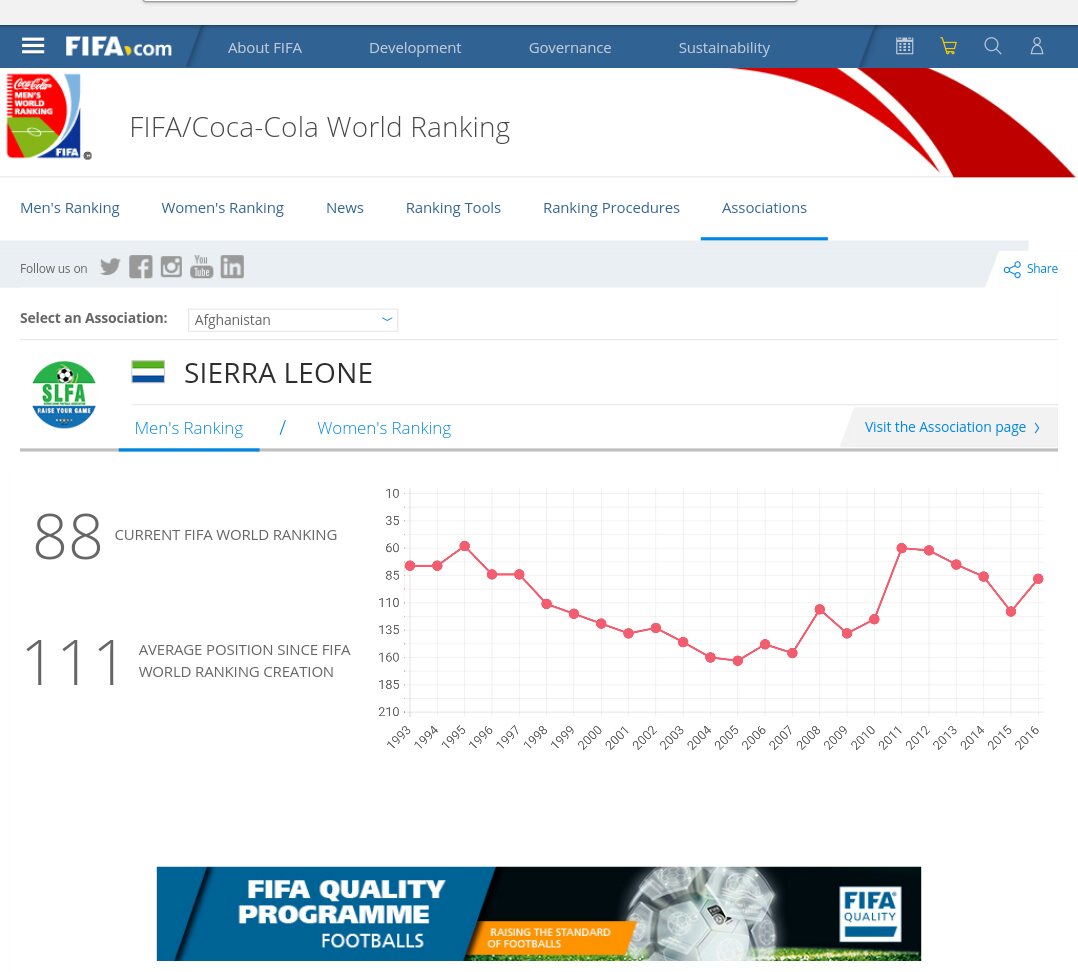Open the hamburger menu icon
The width and height of the screenshot is (1078, 972).
[33, 46]
